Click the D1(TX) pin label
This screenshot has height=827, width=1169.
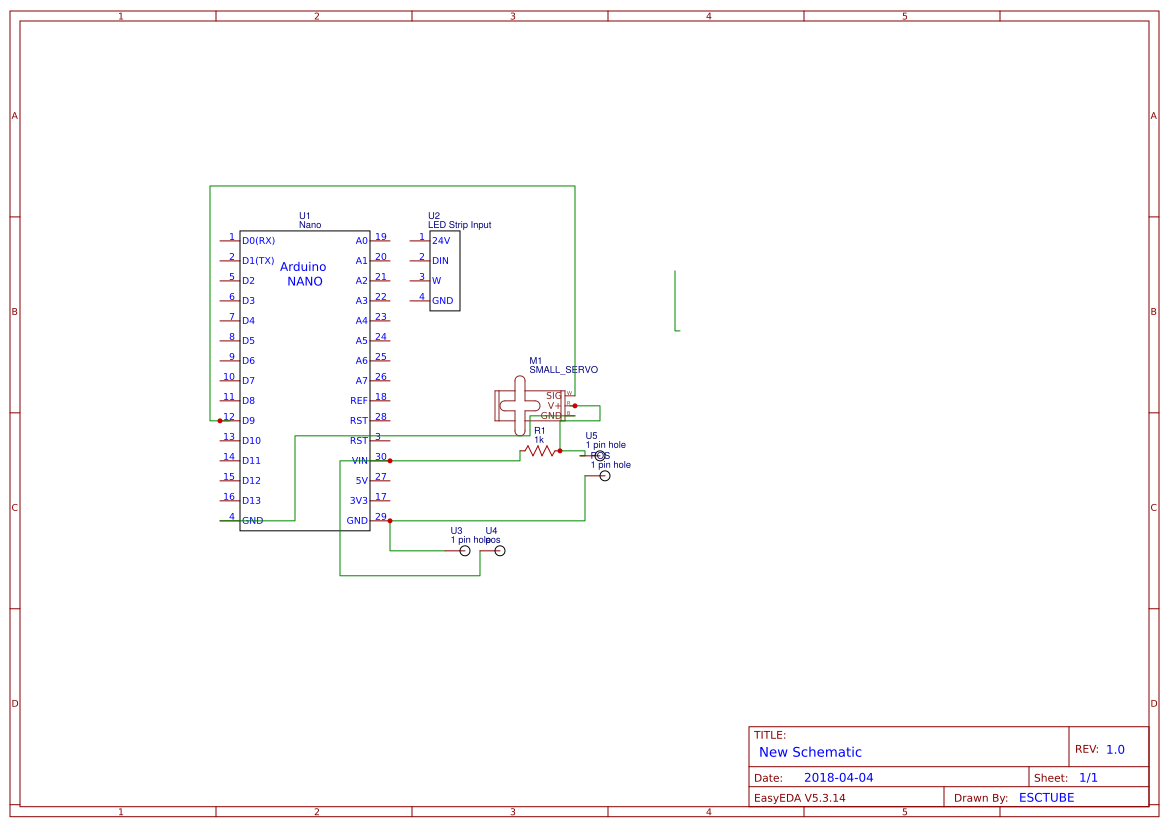(259, 259)
